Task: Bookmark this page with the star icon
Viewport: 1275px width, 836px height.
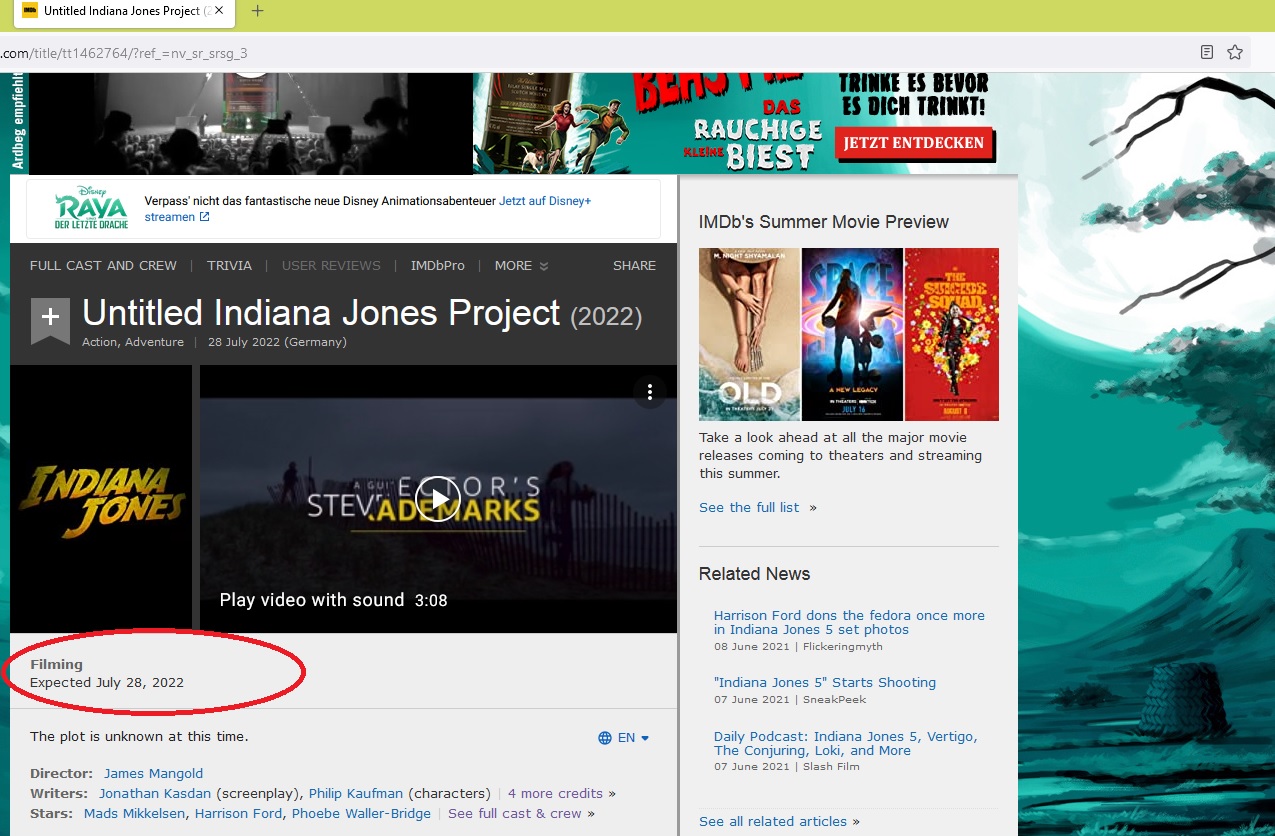Action: tap(1235, 52)
